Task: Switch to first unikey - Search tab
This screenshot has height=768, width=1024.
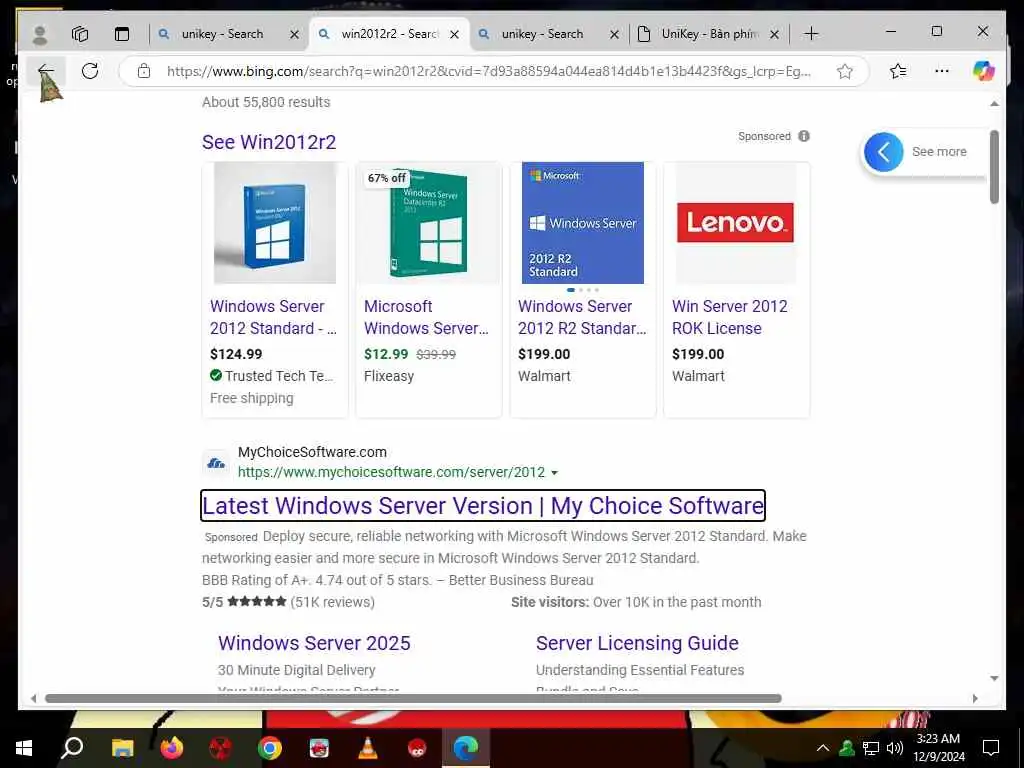Action: (222, 34)
